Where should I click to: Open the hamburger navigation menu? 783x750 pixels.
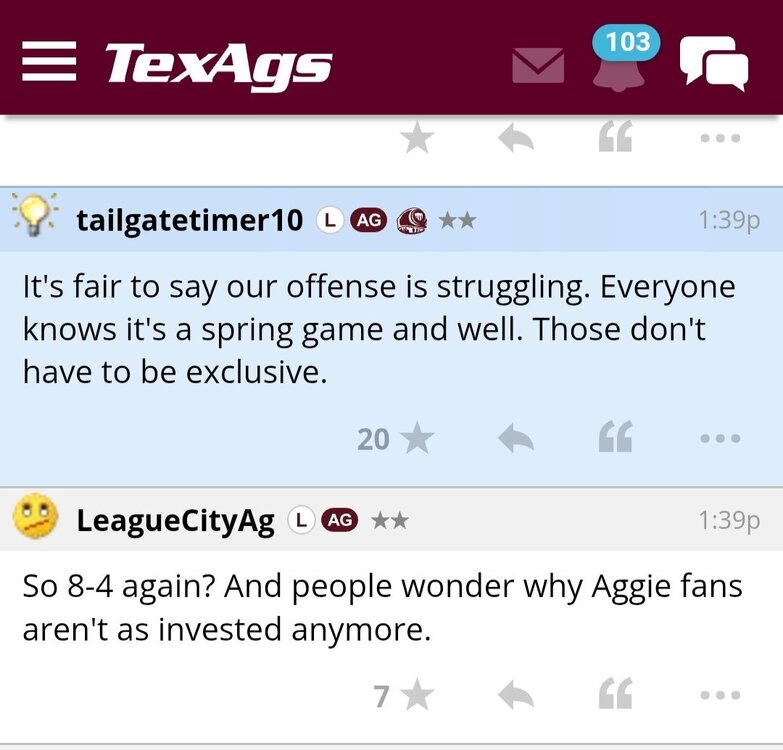coord(50,64)
